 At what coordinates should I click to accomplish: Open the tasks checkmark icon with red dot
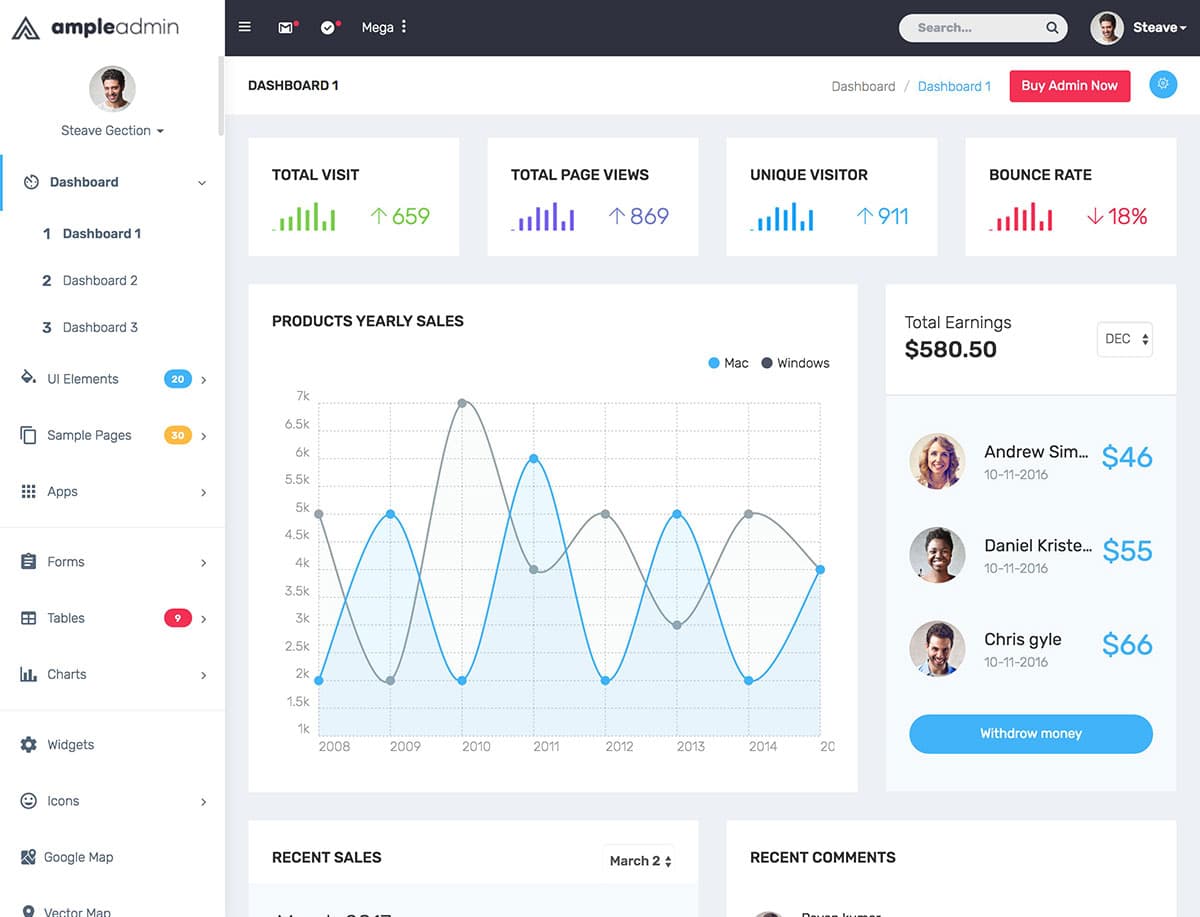tap(329, 27)
